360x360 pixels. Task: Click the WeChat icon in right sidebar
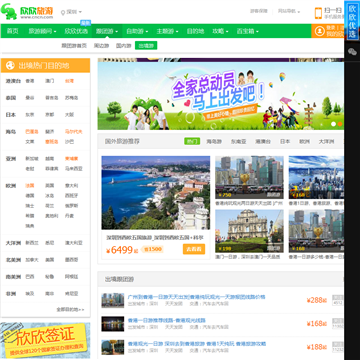[352, 51]
